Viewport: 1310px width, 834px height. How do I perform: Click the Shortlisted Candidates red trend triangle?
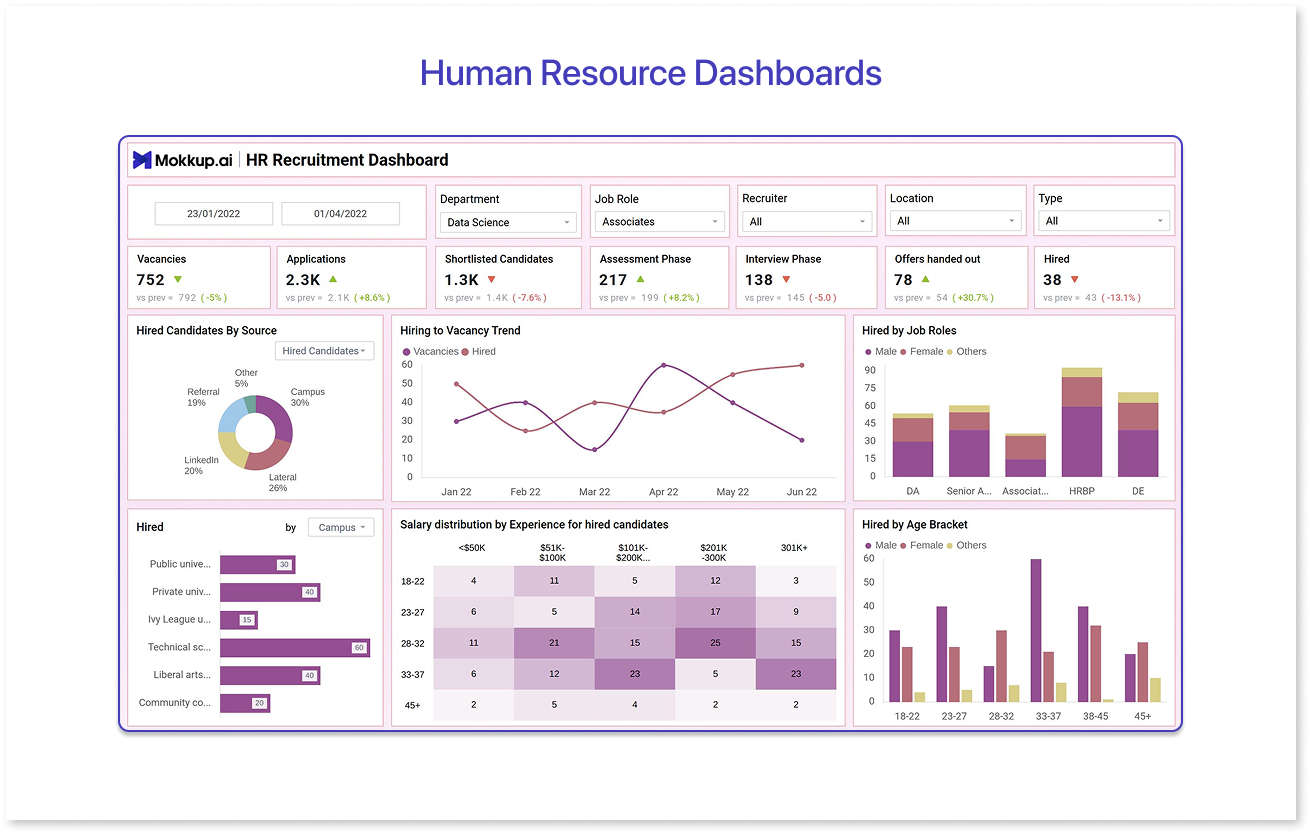pos(491,280)
